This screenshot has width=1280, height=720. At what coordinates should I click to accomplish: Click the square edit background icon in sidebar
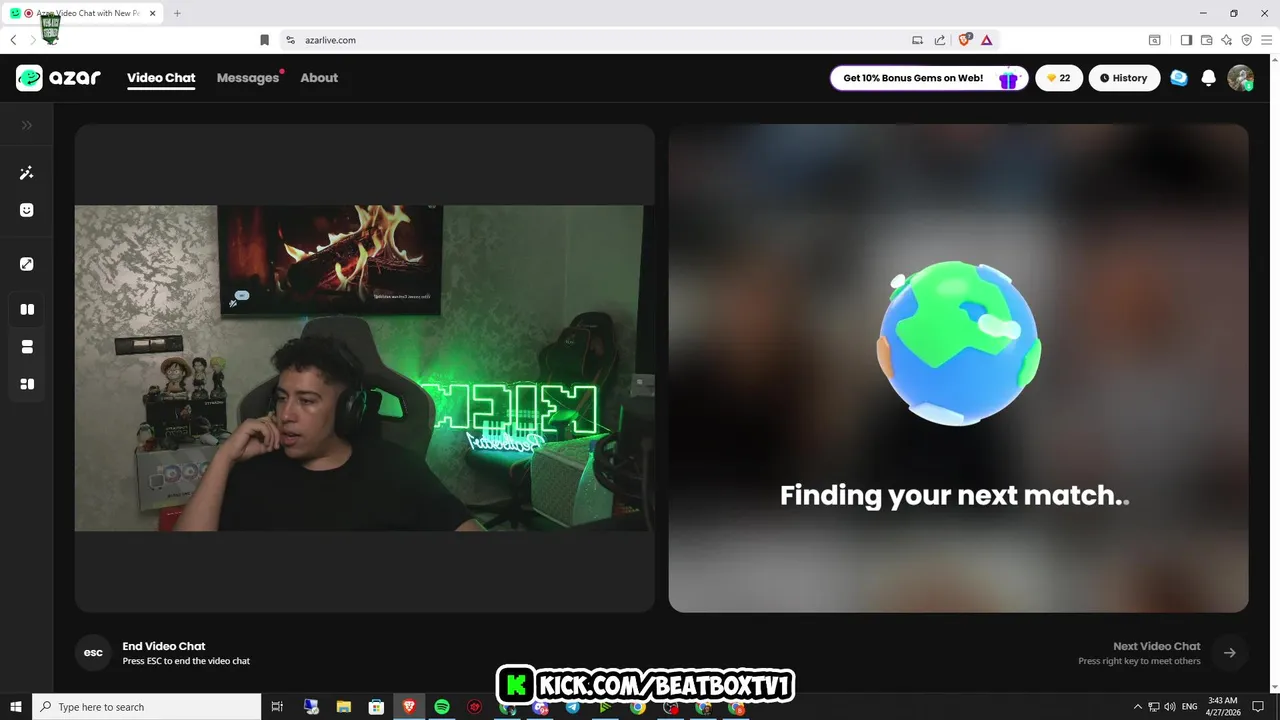click(27, 264)
